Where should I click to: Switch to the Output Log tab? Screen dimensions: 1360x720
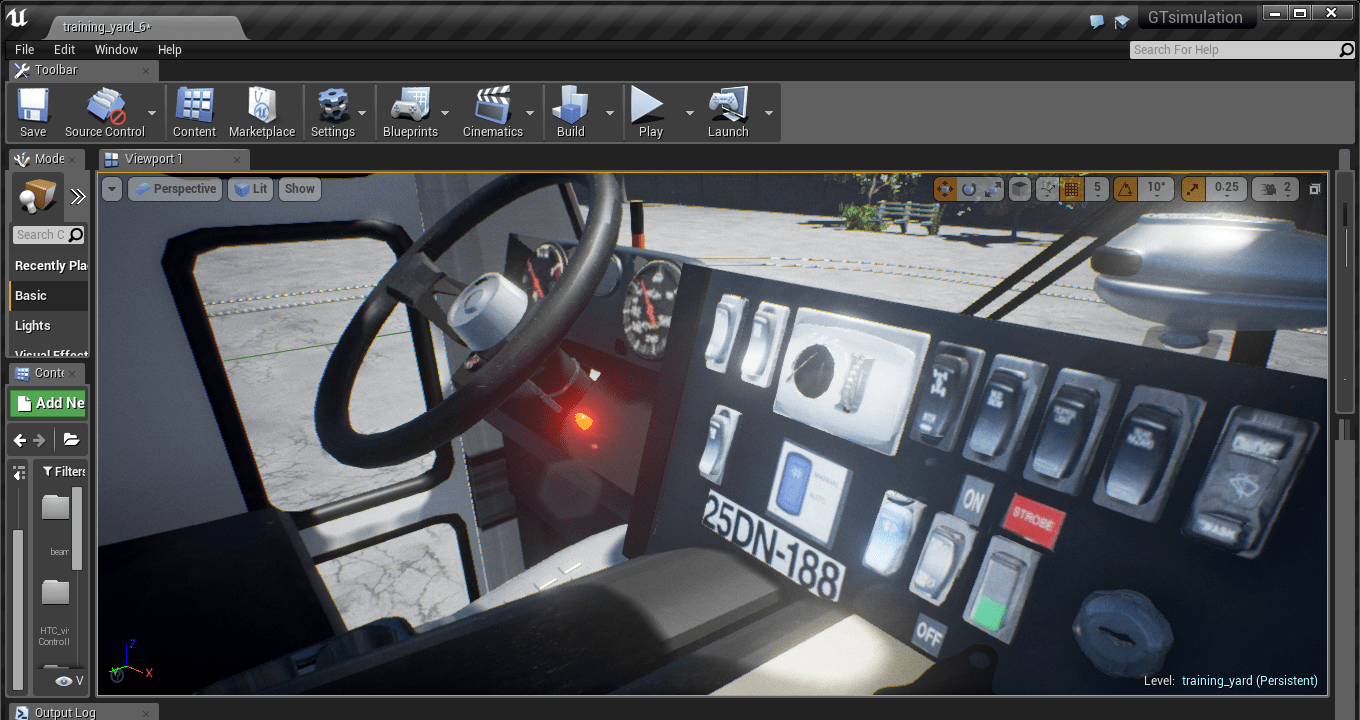tap(65, 712)
